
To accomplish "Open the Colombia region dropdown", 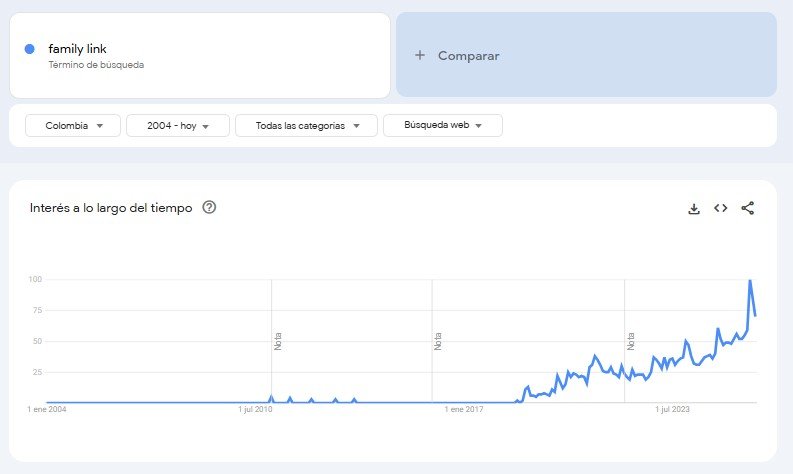I will click(73, 126).
